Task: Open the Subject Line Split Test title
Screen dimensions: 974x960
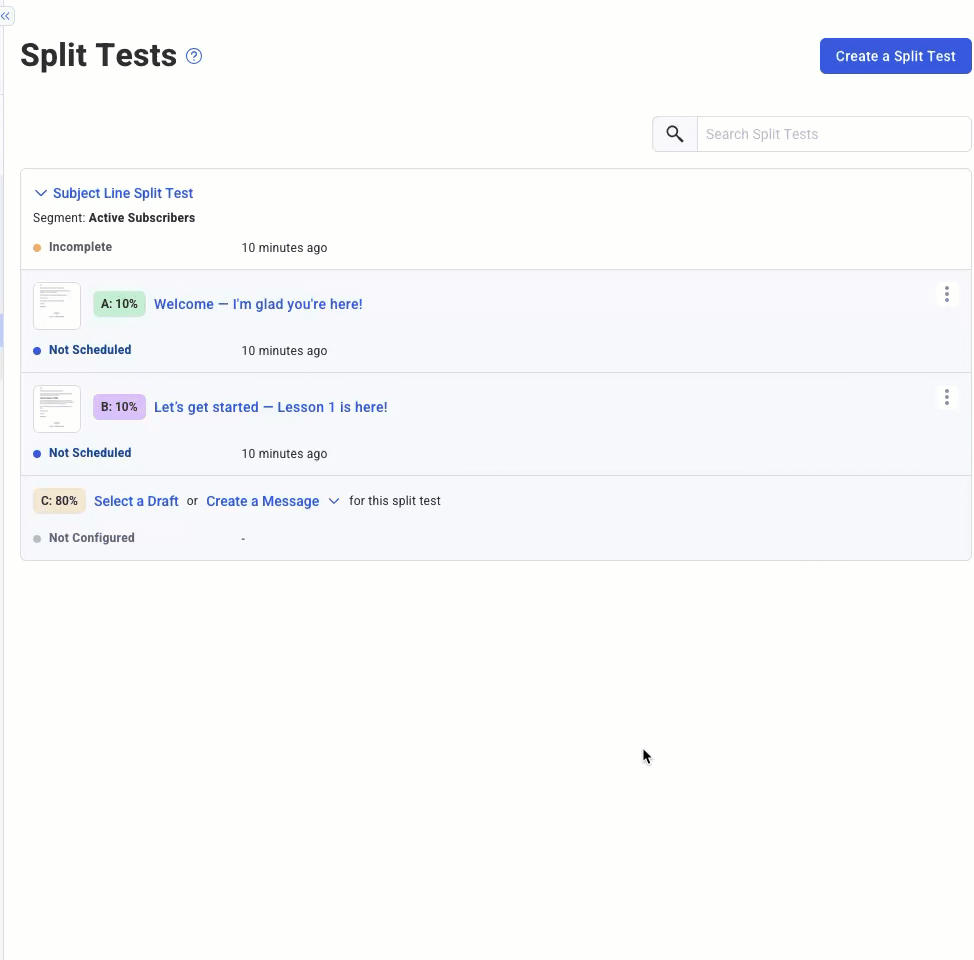Action: [x=123, y=193]
